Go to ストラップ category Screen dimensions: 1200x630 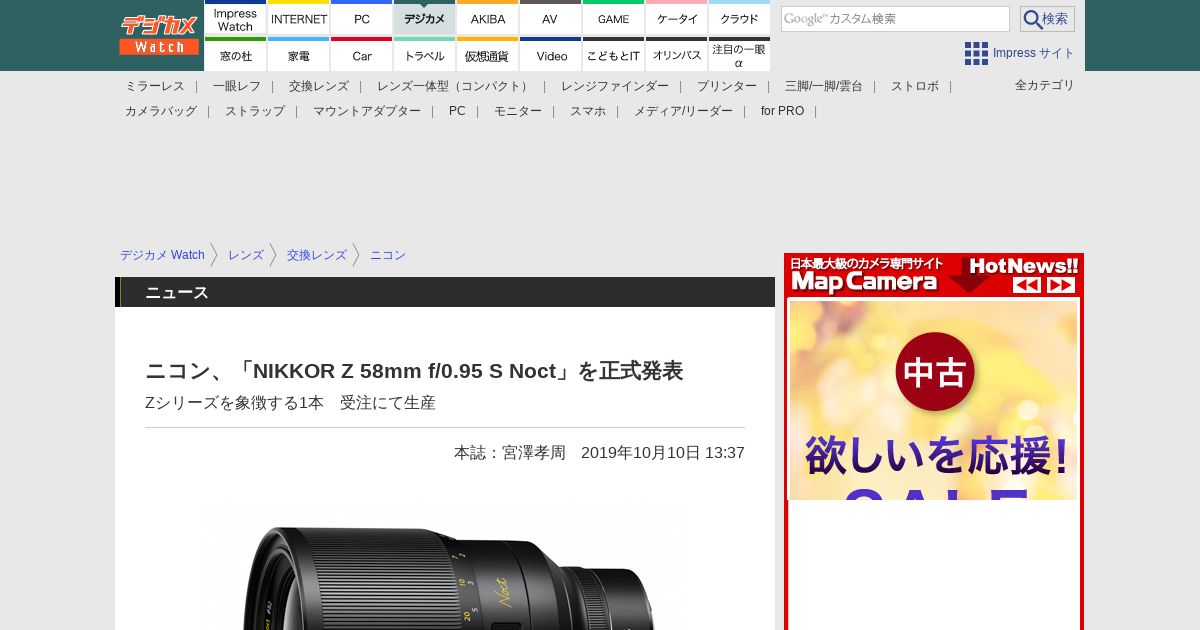pos(255,111)
